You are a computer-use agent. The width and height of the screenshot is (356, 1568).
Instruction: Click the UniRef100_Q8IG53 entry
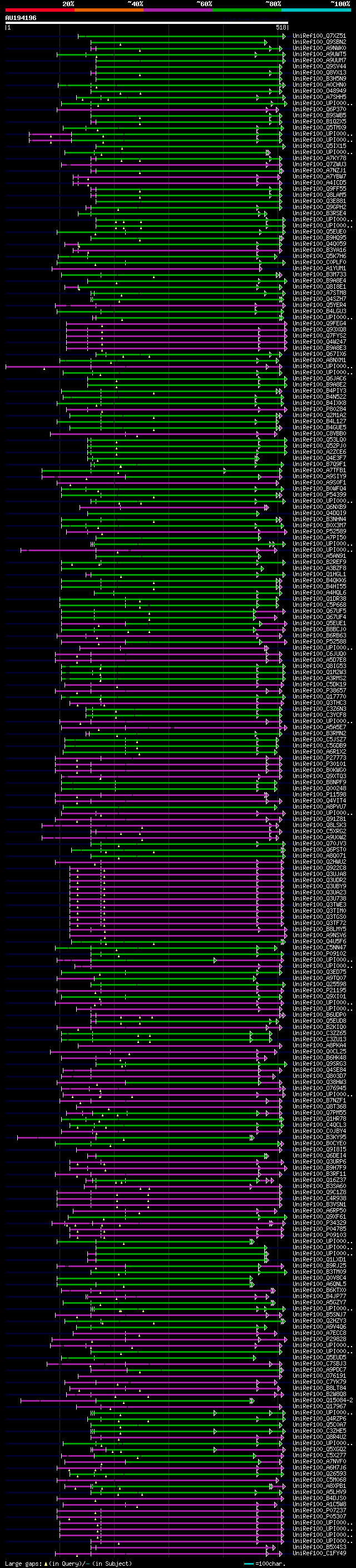[319, 666]
